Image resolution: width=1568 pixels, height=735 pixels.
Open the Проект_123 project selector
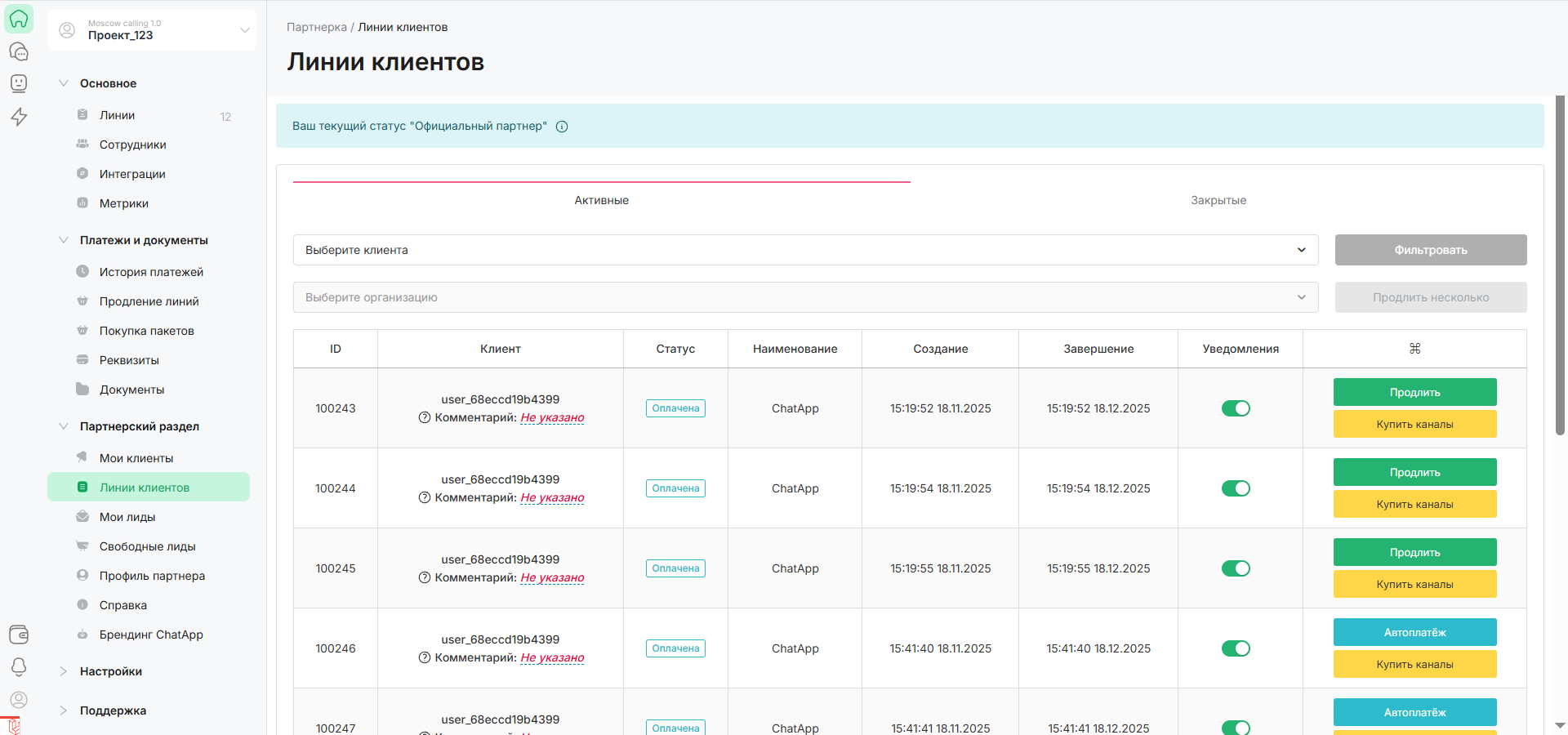coord(152,30)
